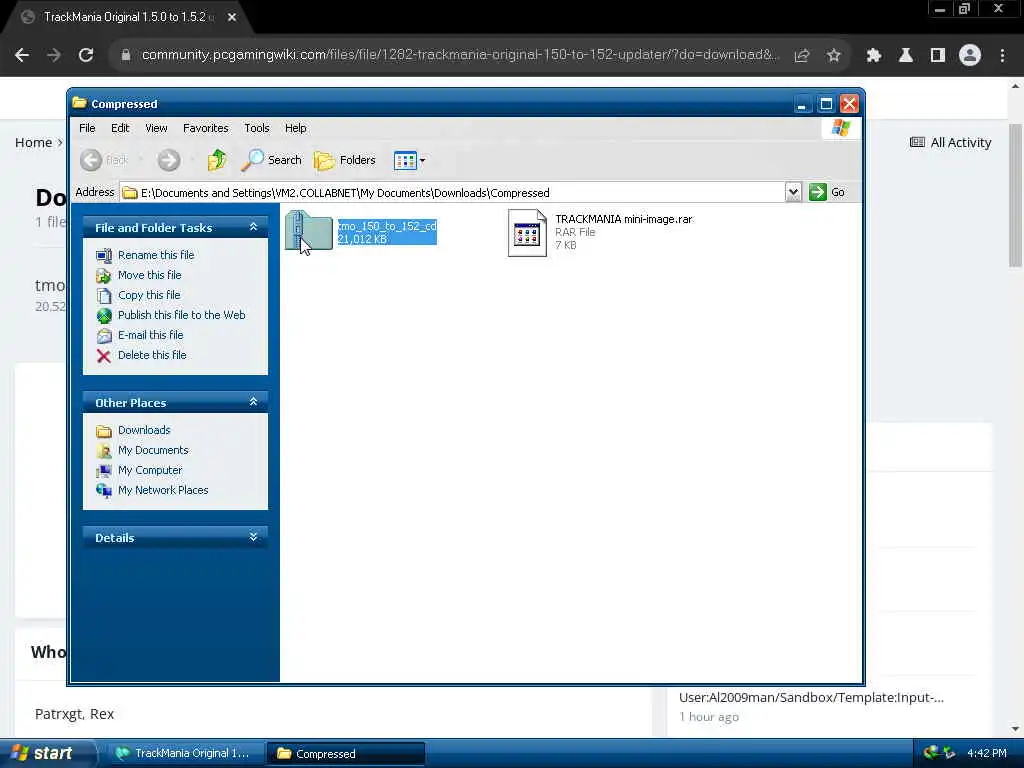Click the red X Delete icon
The height and width of the screenshot is (768, 1024).
pyautogui.click(x=104, y=356)
